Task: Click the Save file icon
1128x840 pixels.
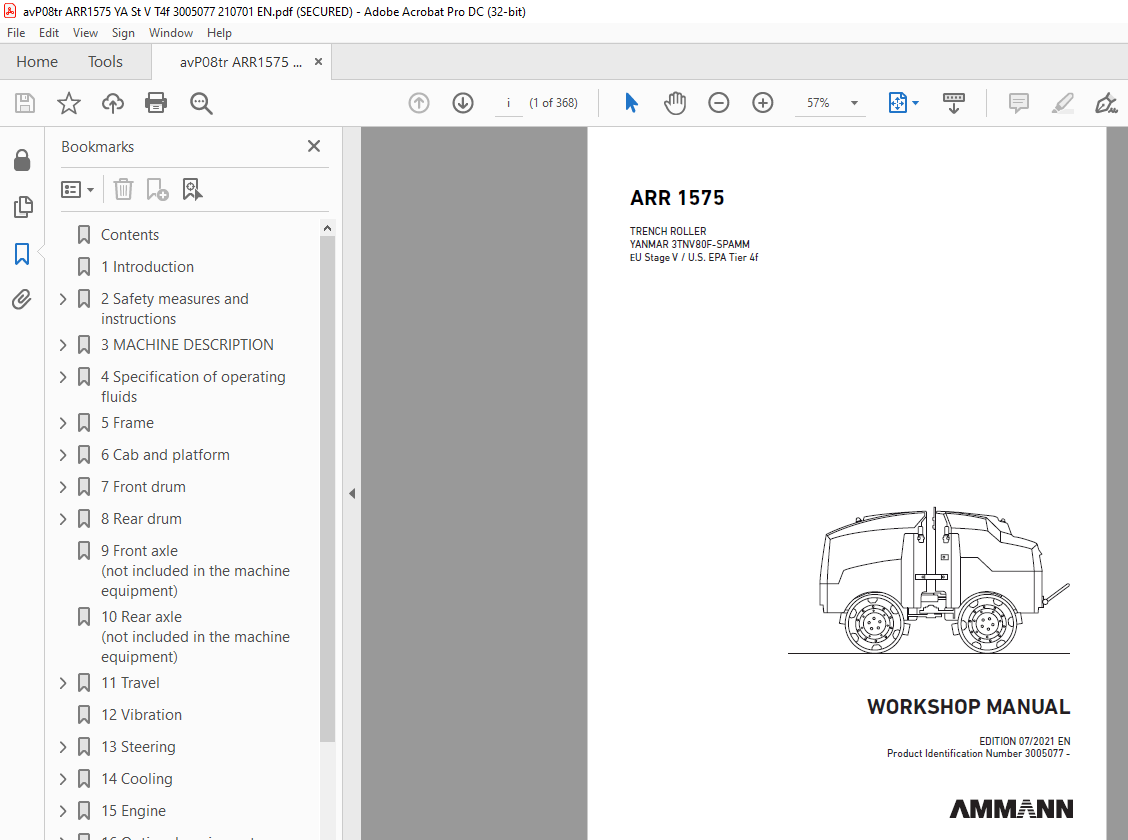Action: point(25,103)
